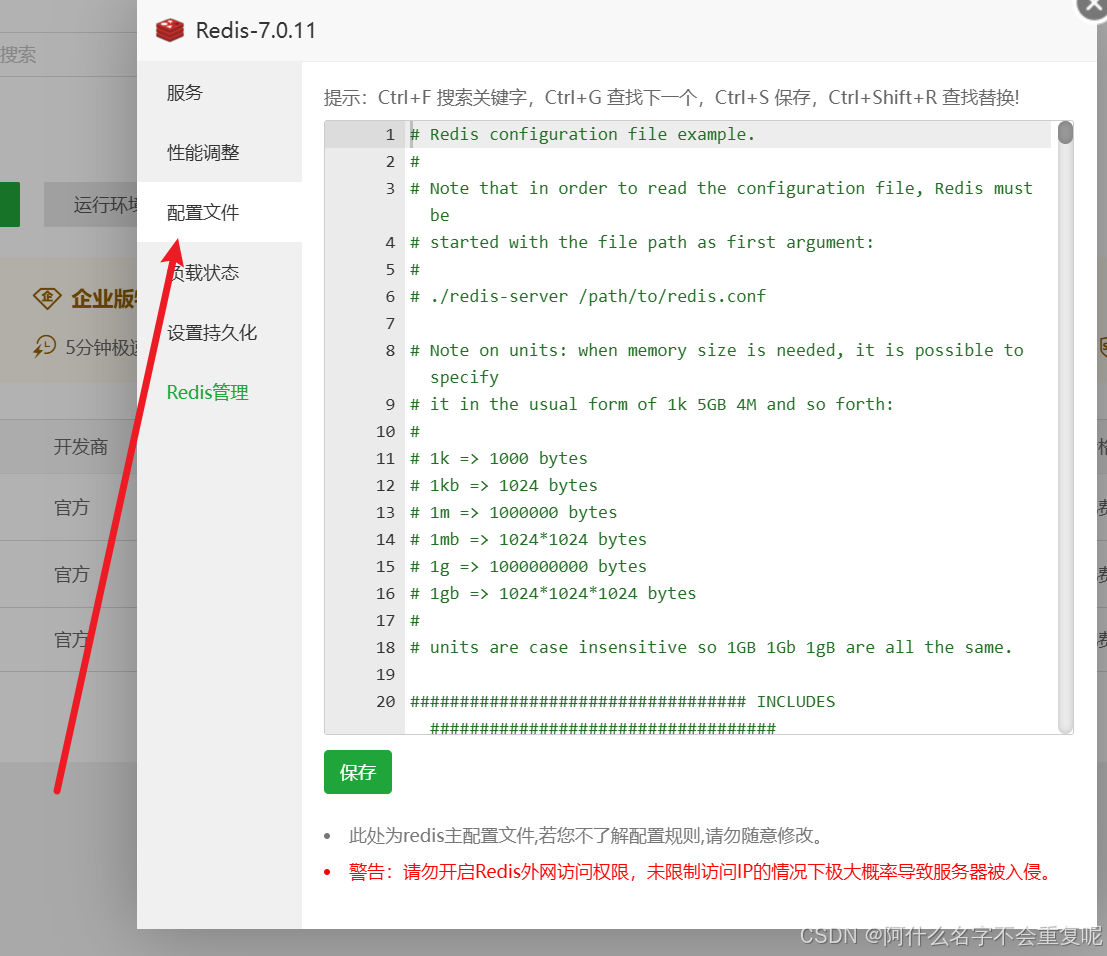The width and height of the screenshot is (1107, 956).
Task: Click line '# 1gb => 1024*1024*1024 bytes'
Action: pos(553,594)
